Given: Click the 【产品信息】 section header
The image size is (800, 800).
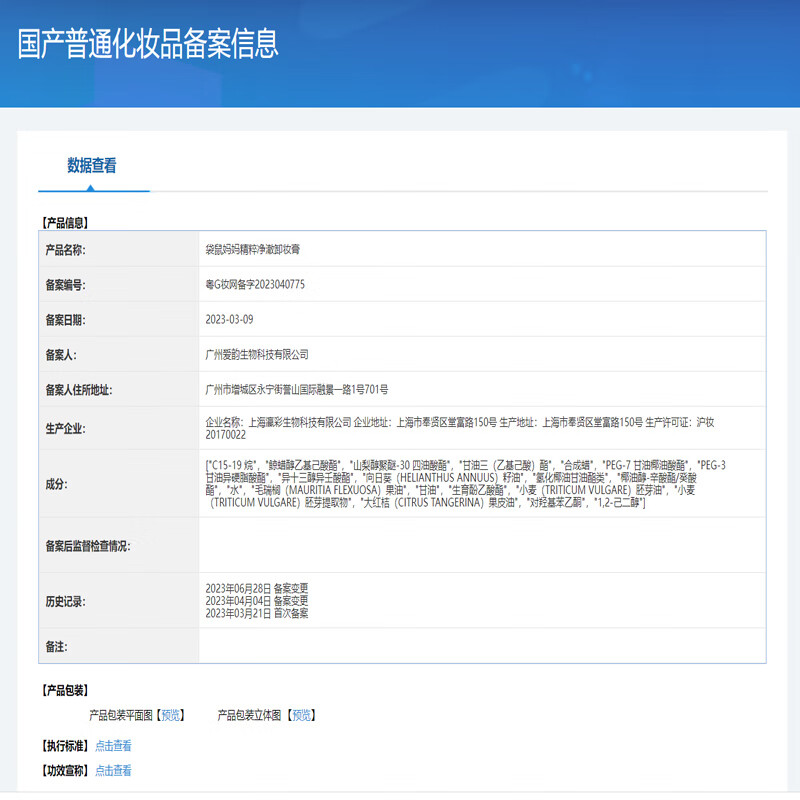Looking at the screenshot, I should point(64,222).
